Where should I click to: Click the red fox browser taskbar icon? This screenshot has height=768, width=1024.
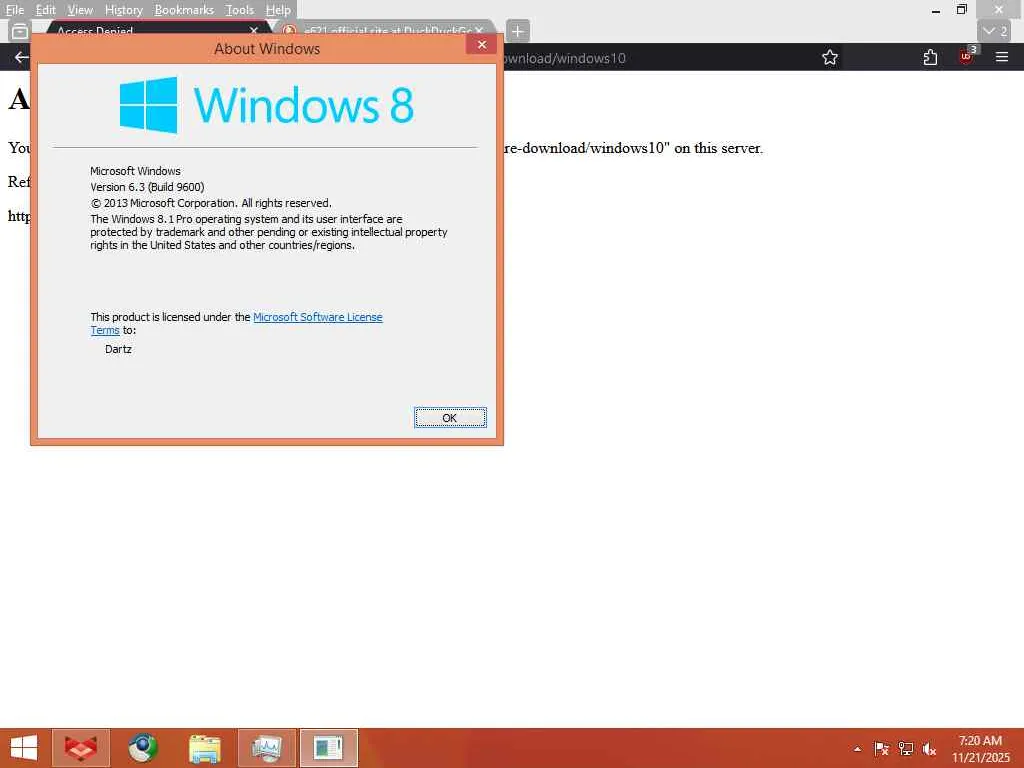click(x=81, y=748)
